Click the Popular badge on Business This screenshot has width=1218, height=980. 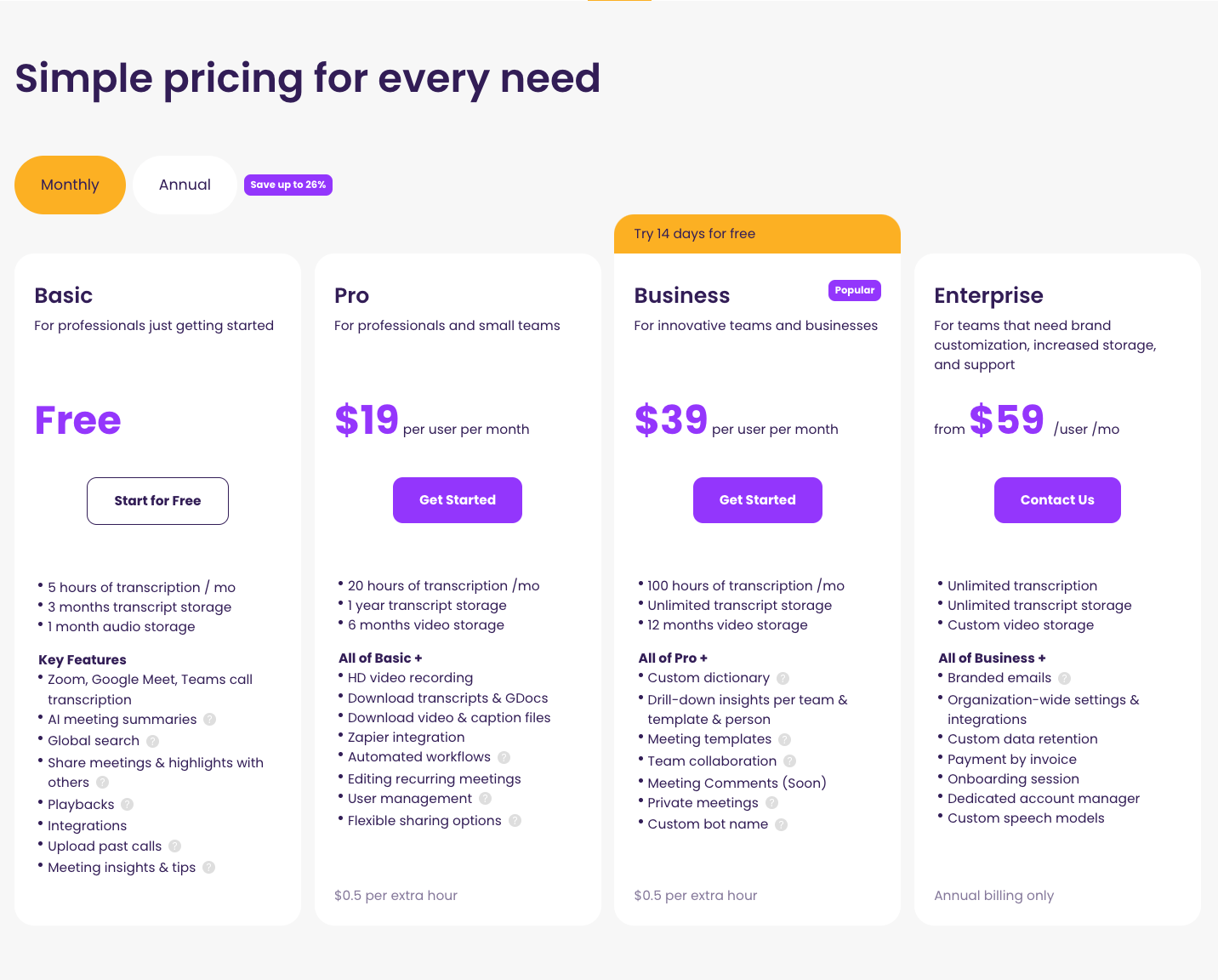(855, 290)
